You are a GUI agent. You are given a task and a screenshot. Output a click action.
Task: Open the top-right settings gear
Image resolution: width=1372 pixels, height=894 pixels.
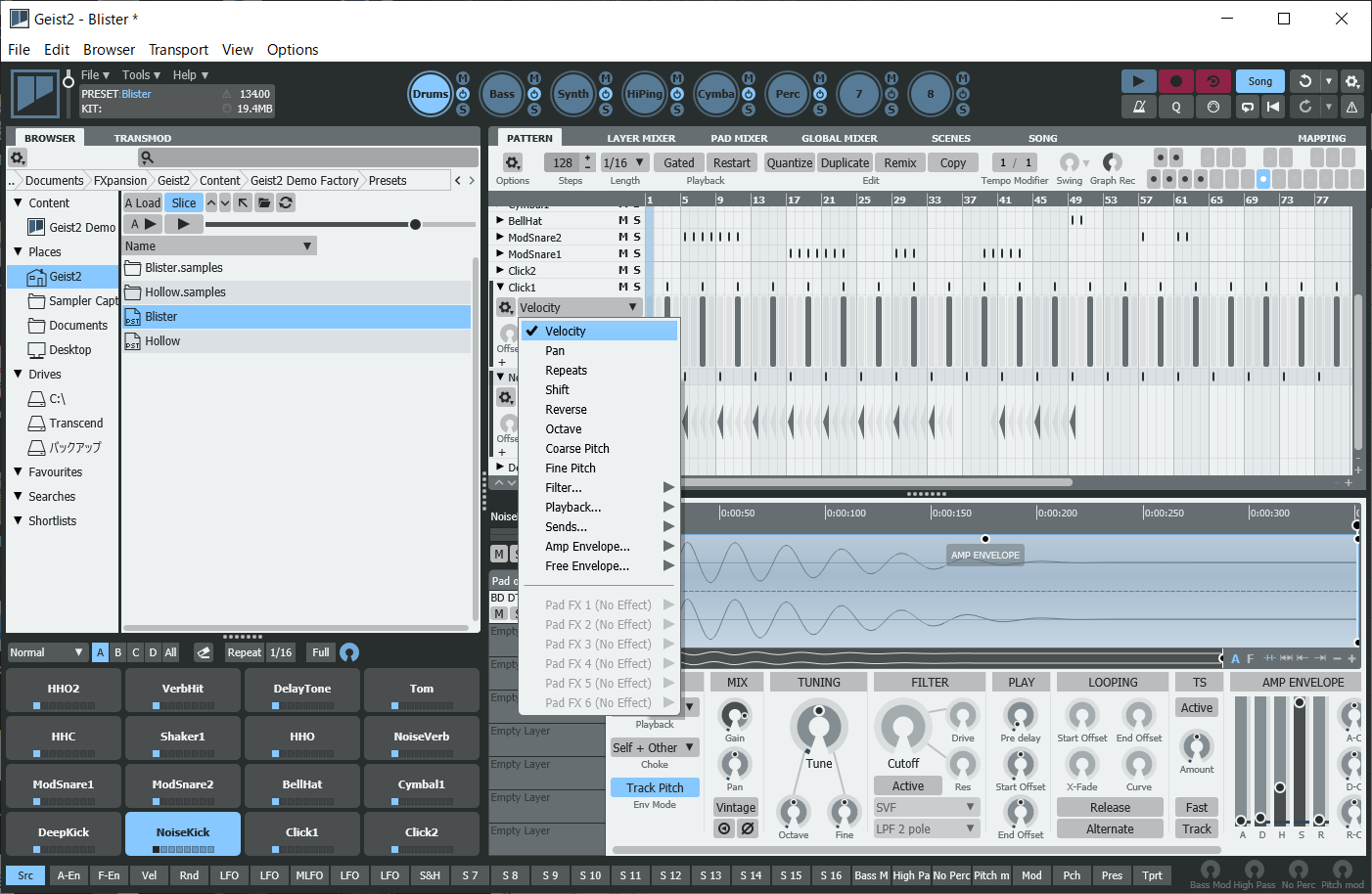pyautogui.click(x=1351, y=81)
